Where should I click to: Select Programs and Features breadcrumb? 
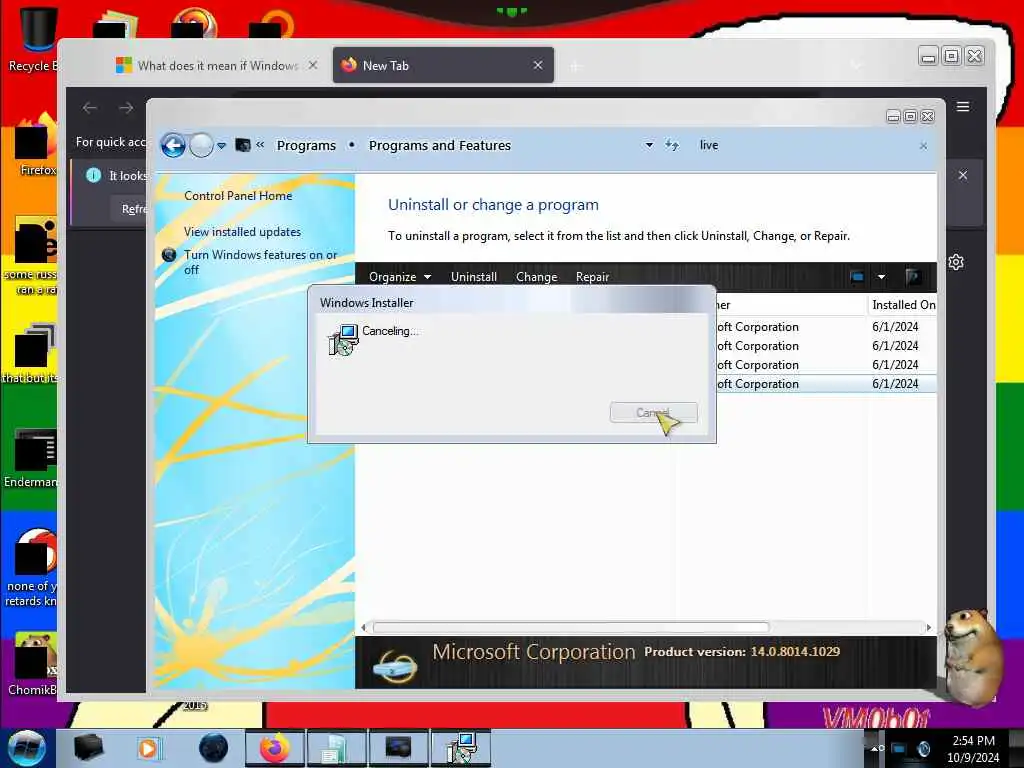coord(440,146)
